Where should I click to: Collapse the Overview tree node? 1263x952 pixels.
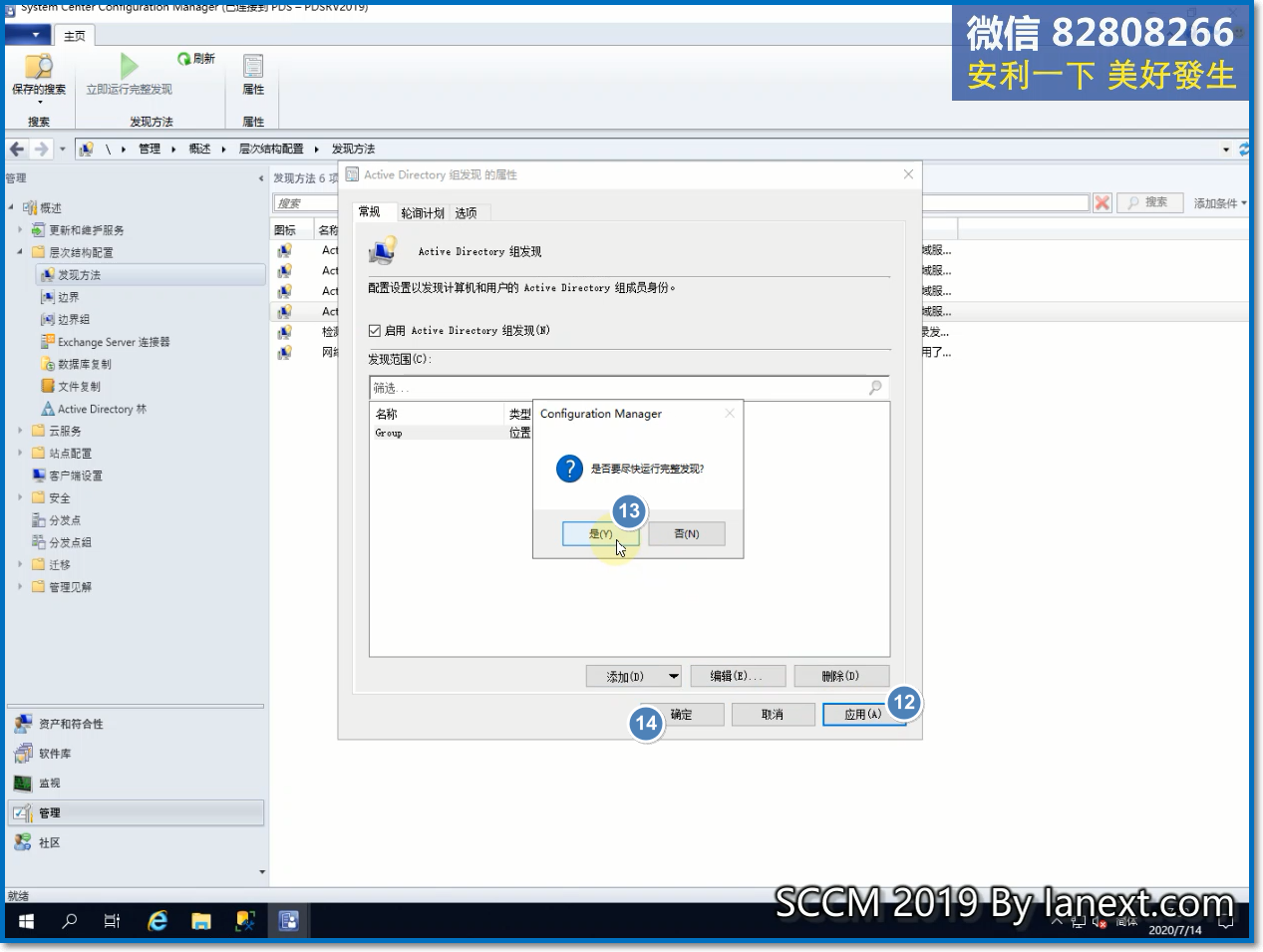(11, 207)
